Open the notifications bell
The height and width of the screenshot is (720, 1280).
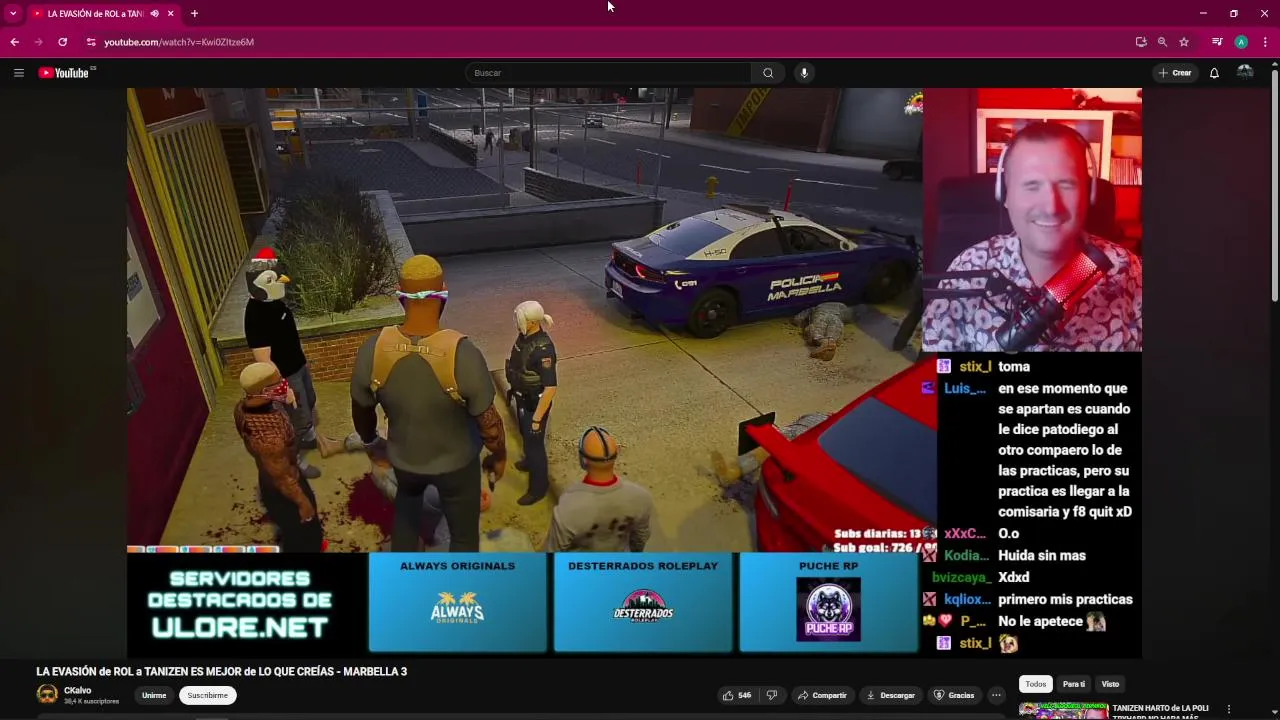pyautogui.click(x=1214, y=73)
